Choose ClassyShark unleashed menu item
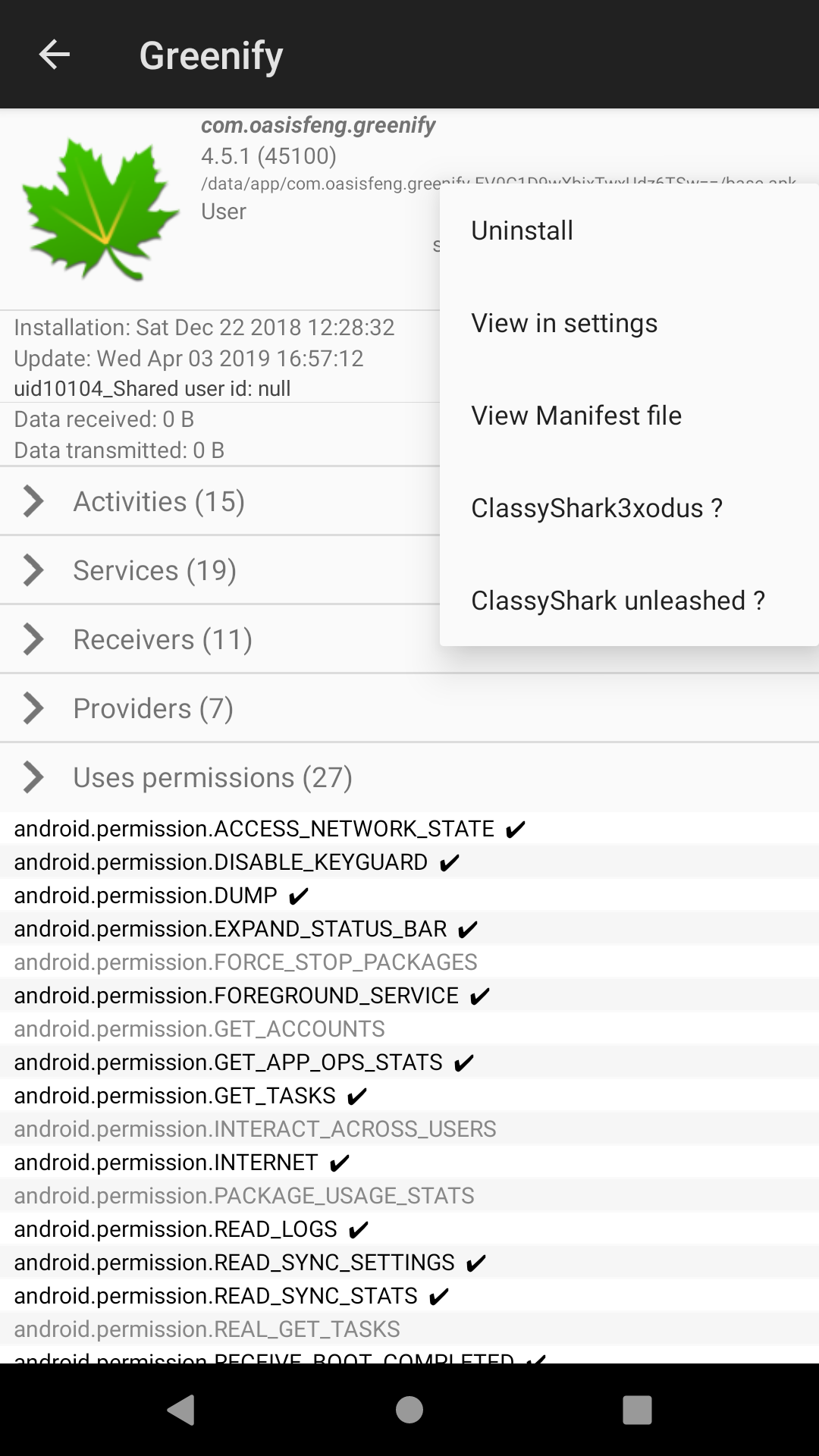 point(617,601)
